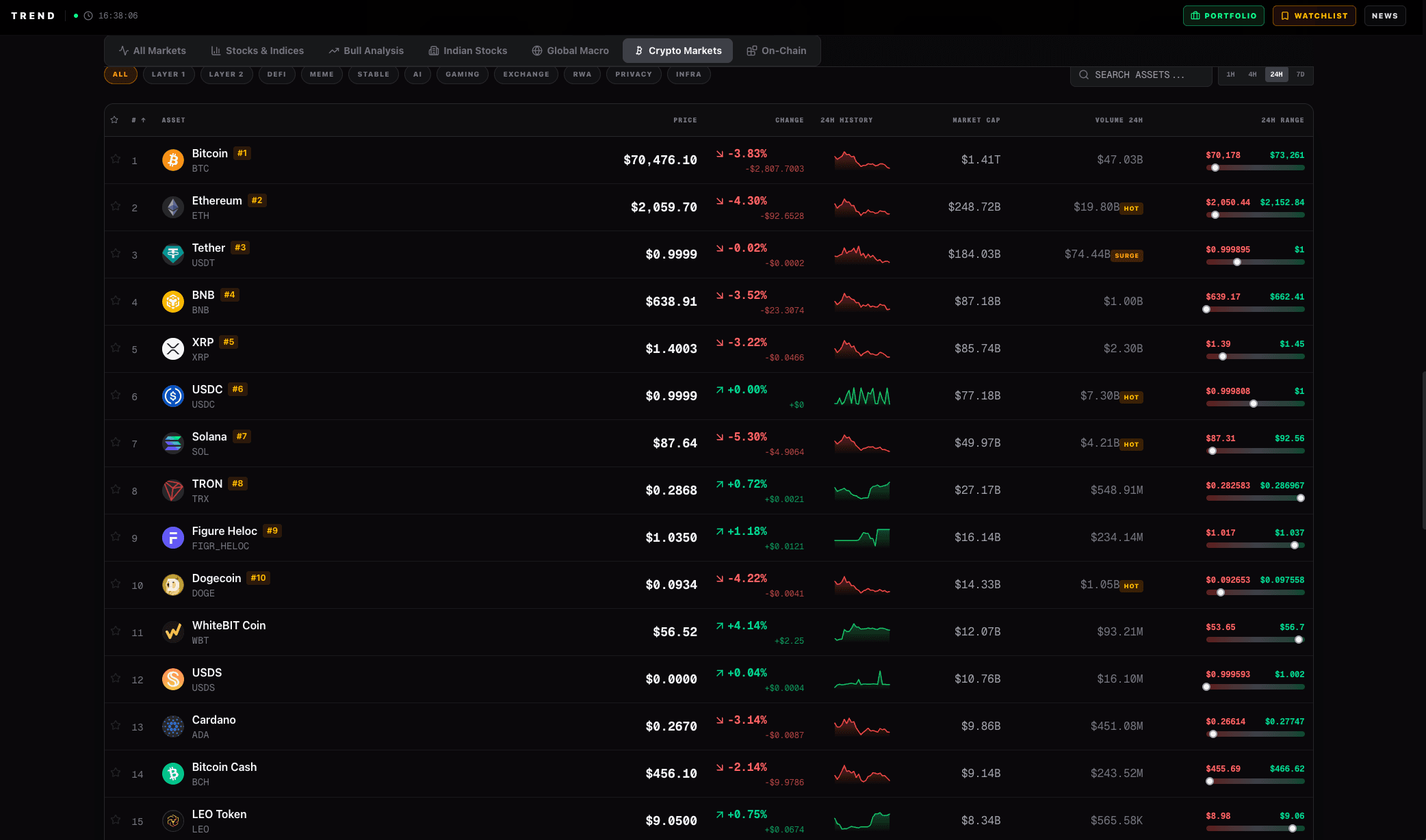Toggle the favorite star for XRP
This screenshot has width=1426, height=840.
[115, 349]
